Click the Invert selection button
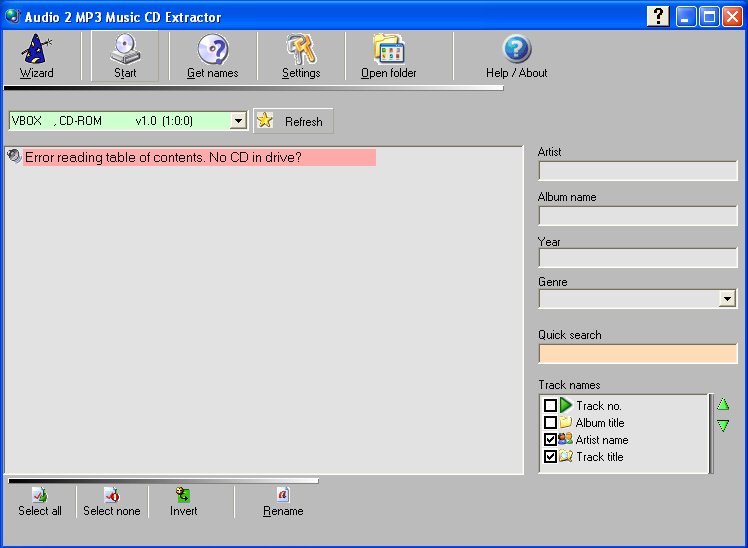748x548 pixels. (184, 502)
